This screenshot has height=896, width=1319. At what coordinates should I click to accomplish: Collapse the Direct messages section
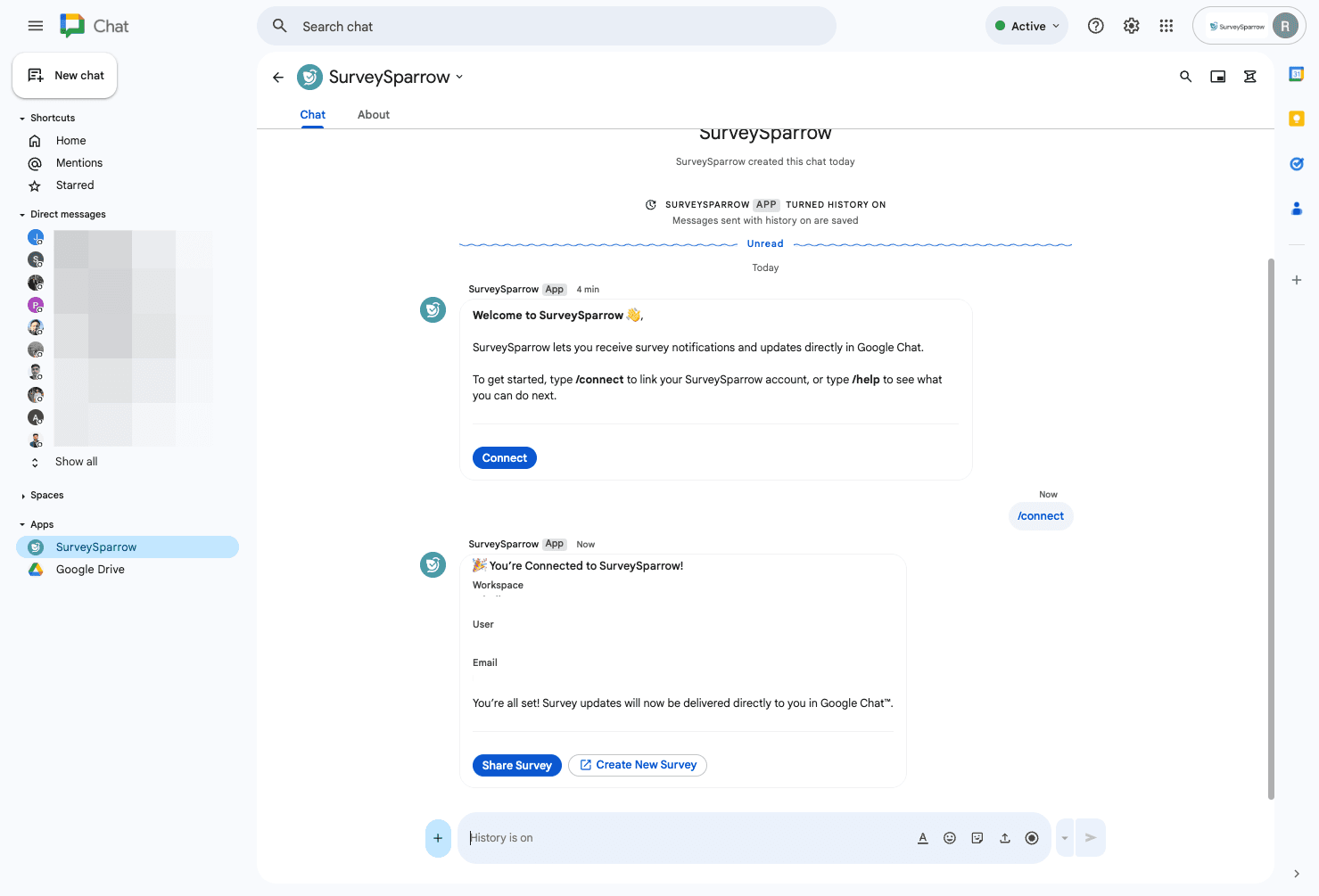[22, 215]
